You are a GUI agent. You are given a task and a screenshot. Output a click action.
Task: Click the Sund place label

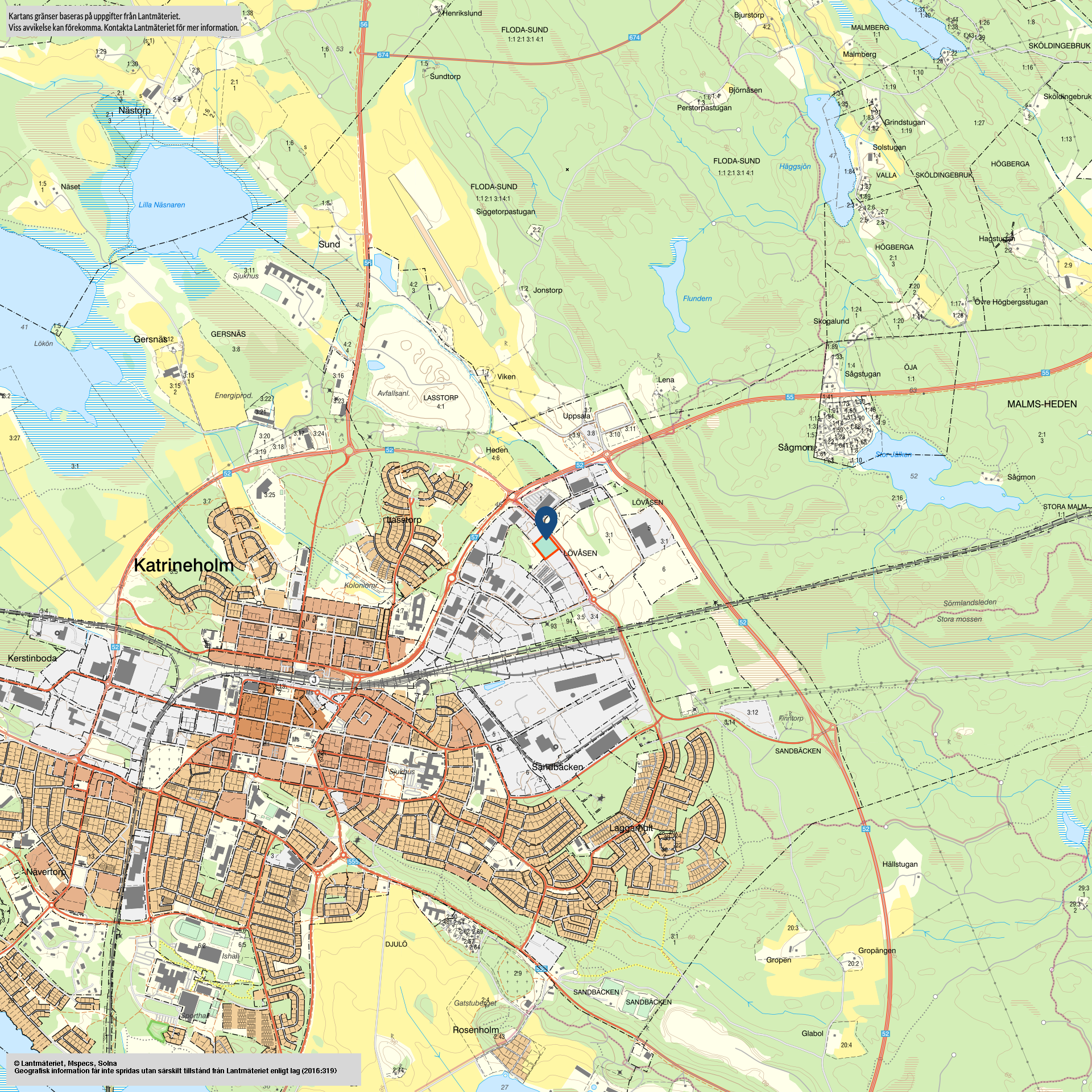click(x=329, y=245)
